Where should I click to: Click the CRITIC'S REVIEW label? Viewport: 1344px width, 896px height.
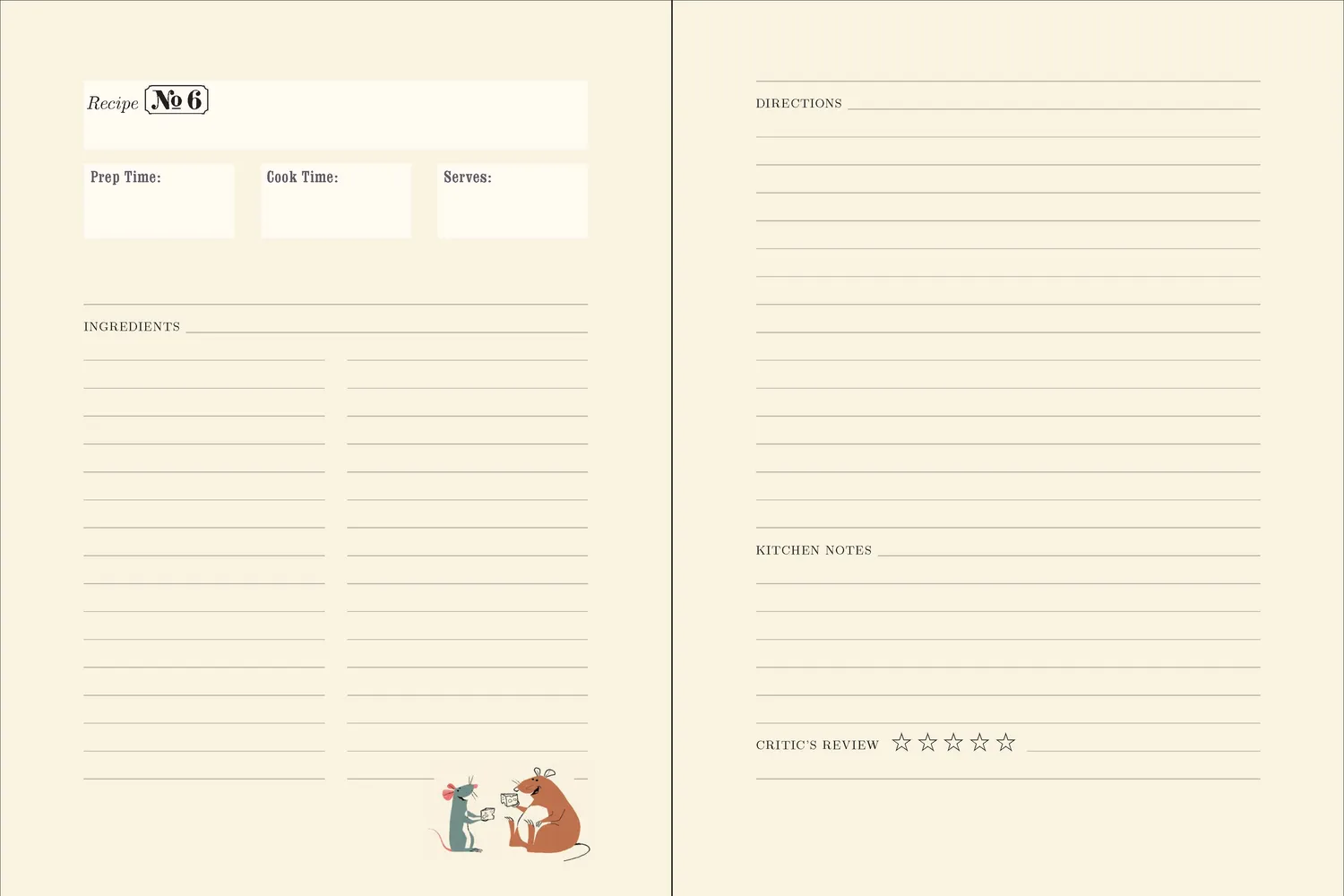[x=817, y=745]
